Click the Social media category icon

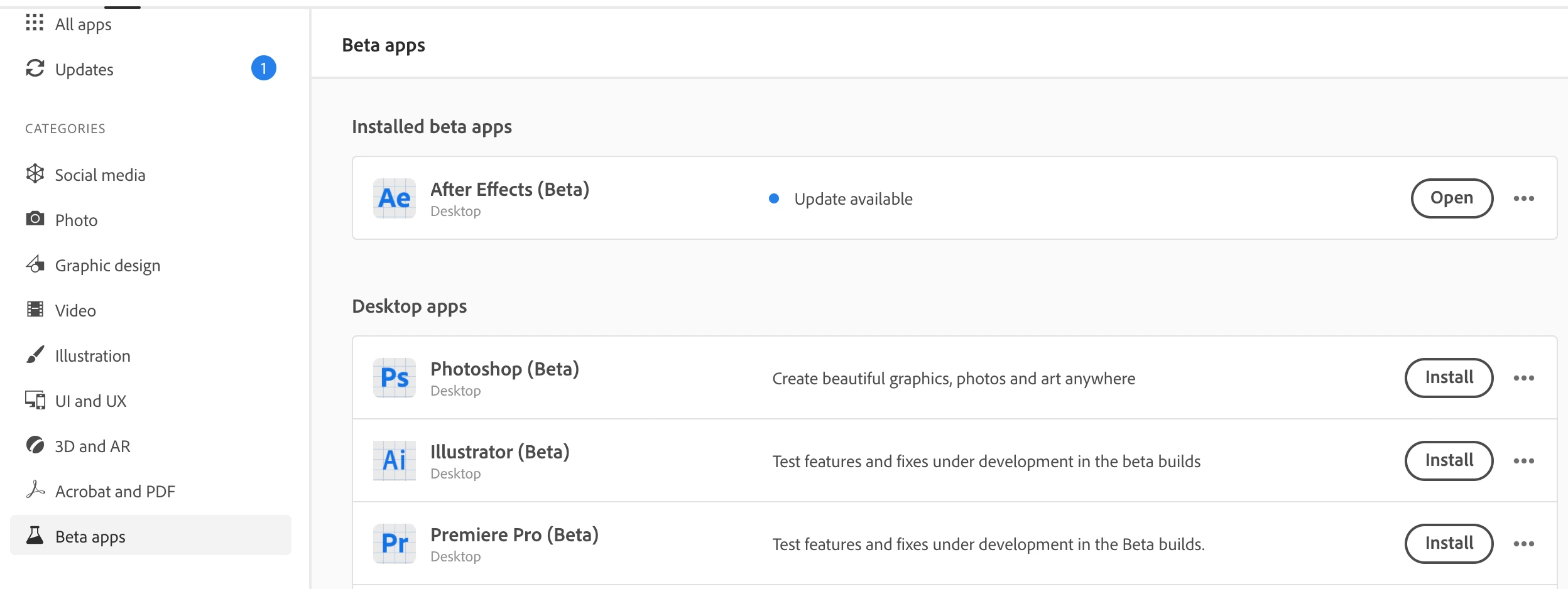35,174
